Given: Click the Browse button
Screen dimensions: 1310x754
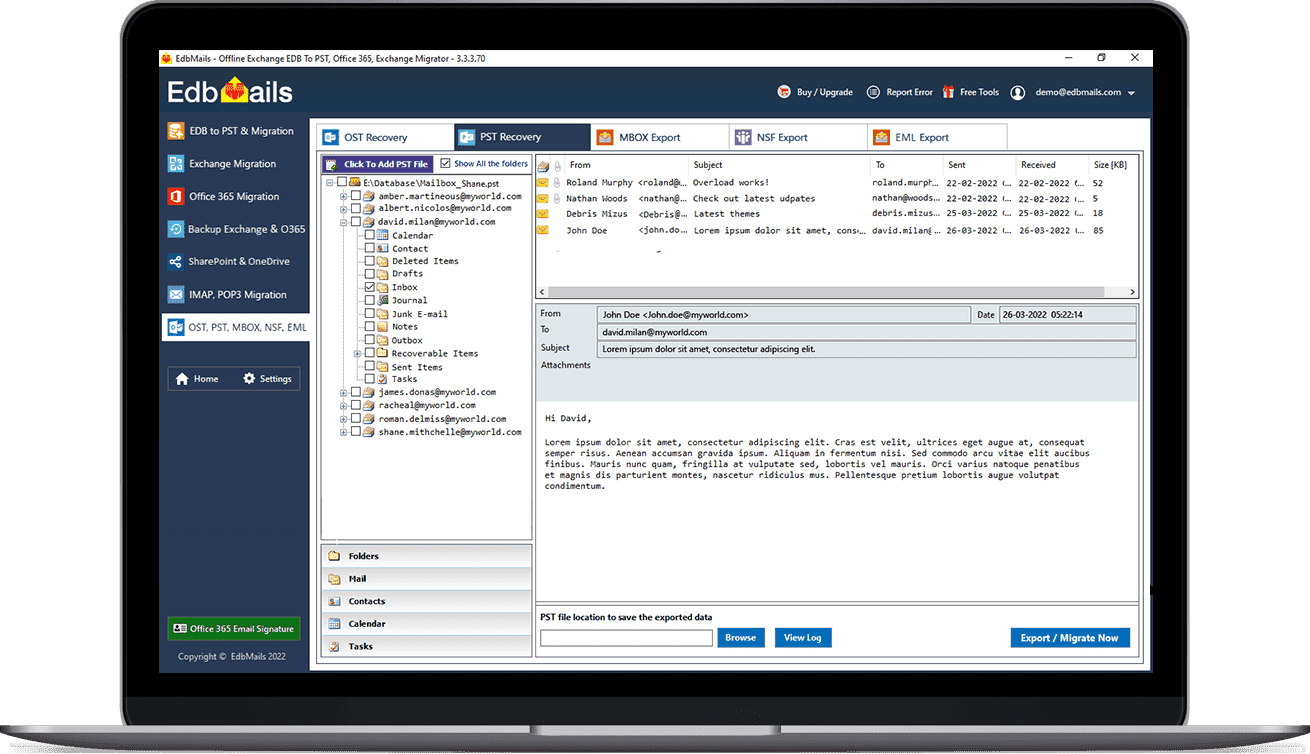Looking at the screenshot, I should (x=741, y=637).
